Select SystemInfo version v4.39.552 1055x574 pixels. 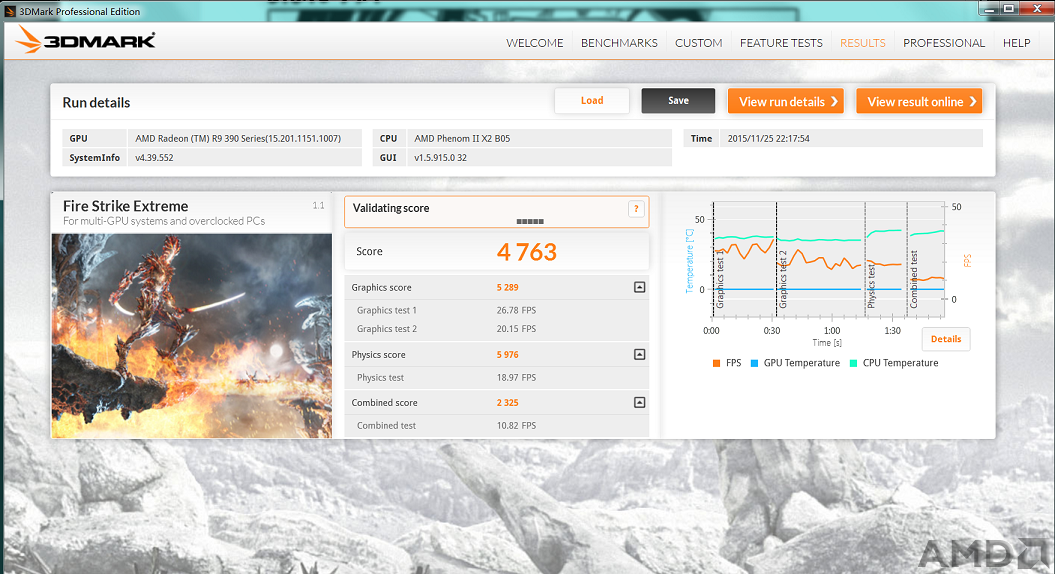click(x=154, y=158)
